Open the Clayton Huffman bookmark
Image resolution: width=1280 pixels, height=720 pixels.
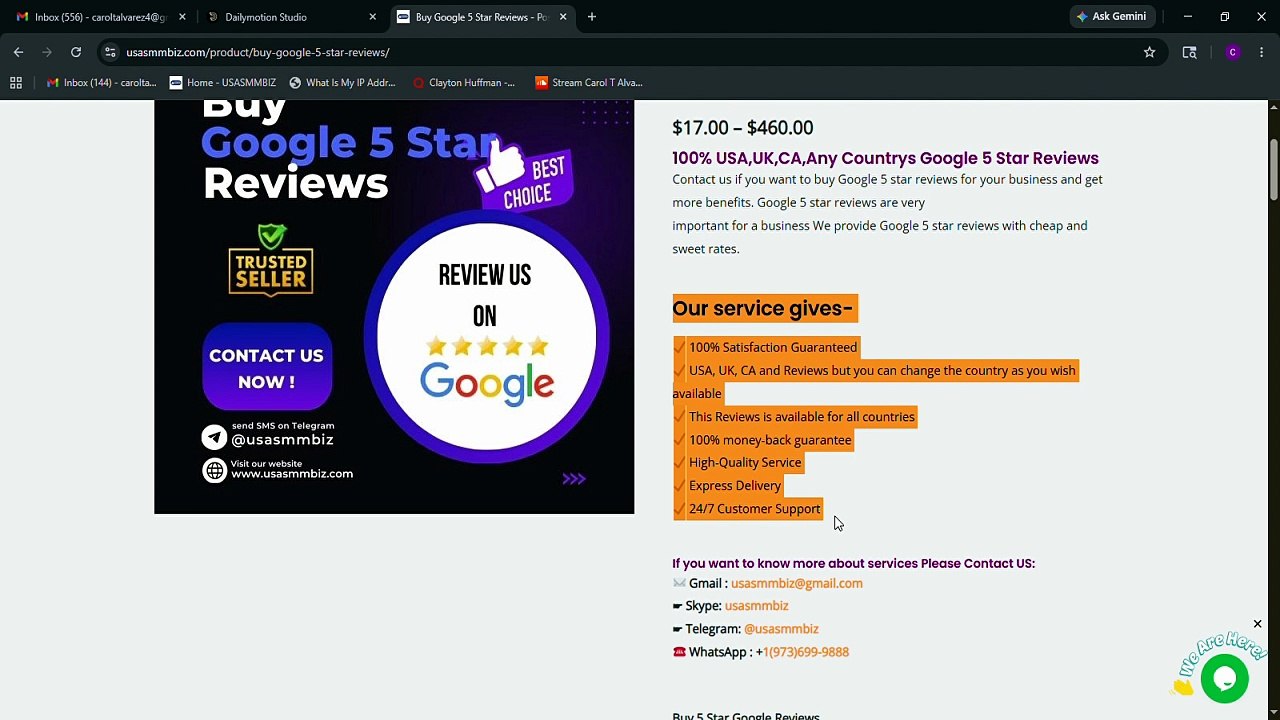(x=464, y=83)
